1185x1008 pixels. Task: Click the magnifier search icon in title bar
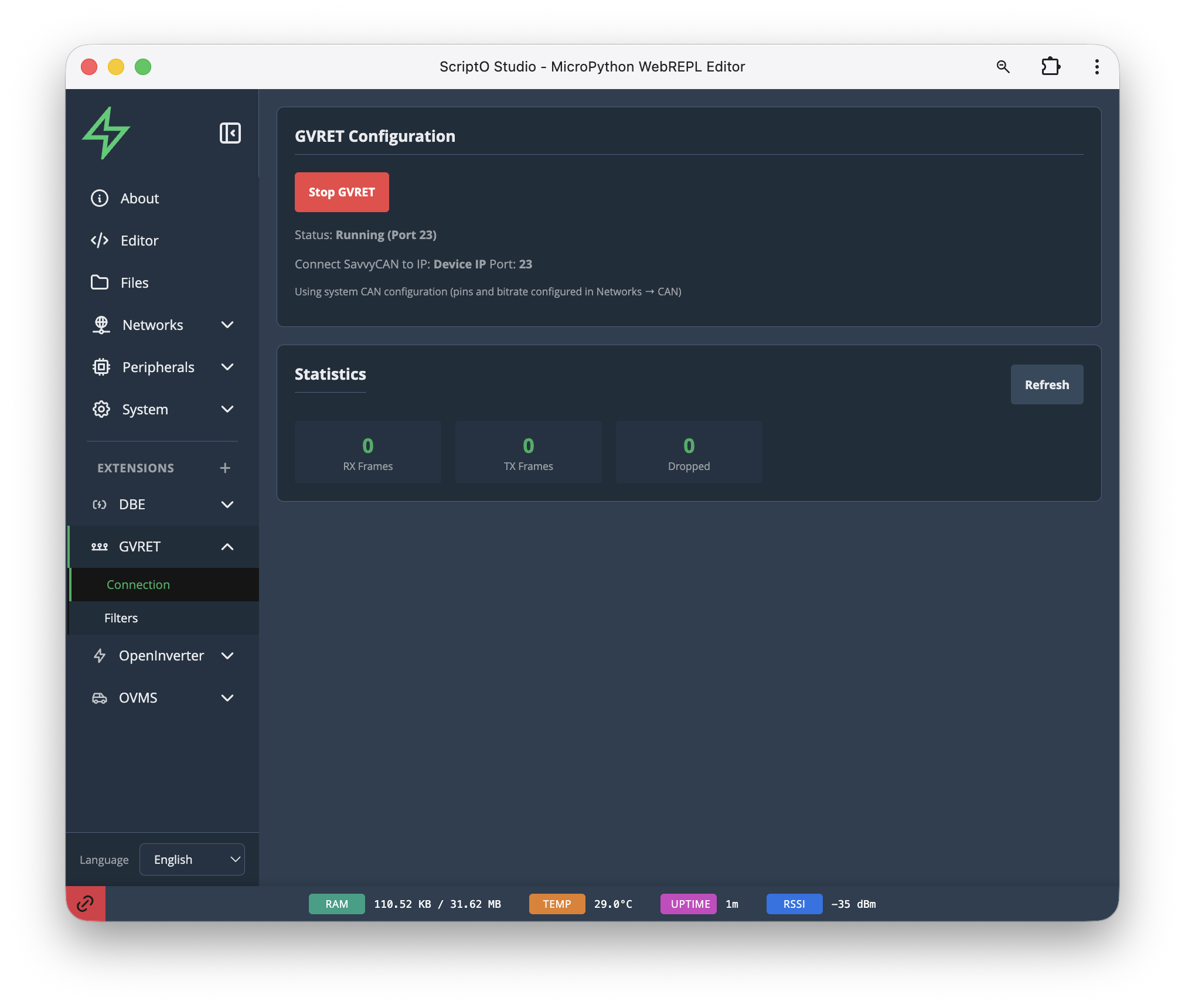click(x=1003, y=67)
